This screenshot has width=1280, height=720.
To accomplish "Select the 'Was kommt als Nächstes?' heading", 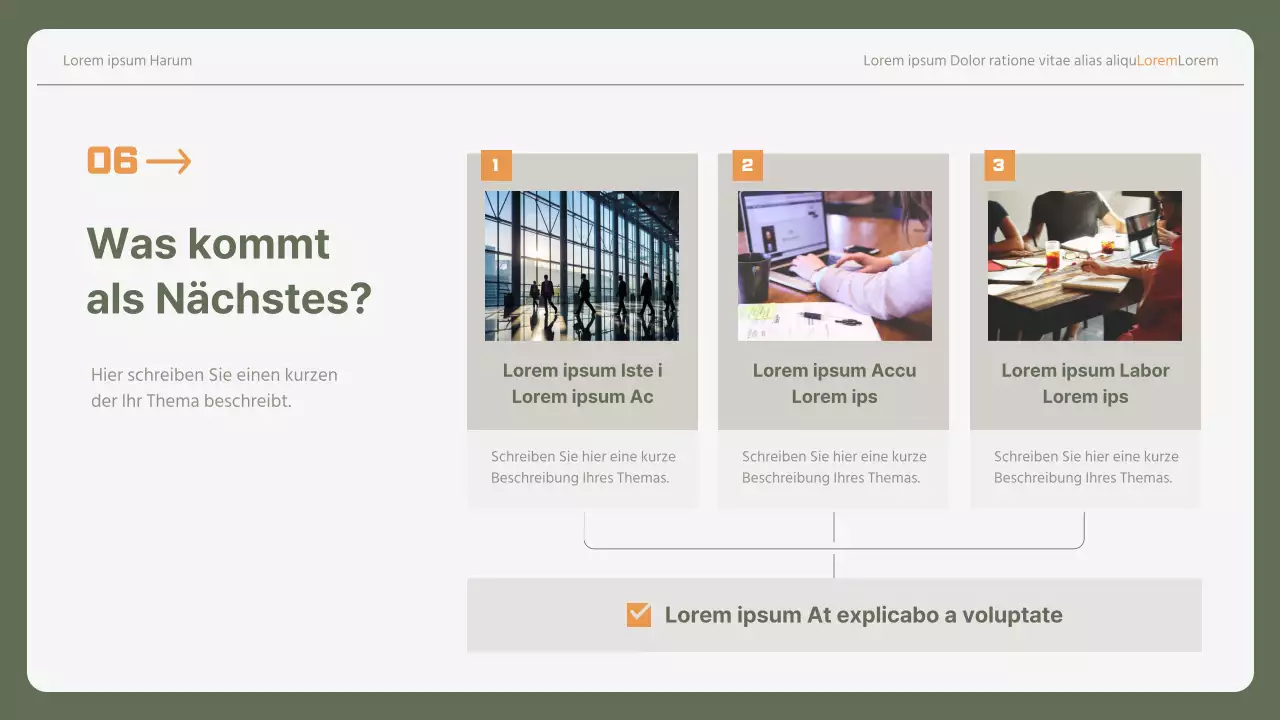I will coord(228,270).
